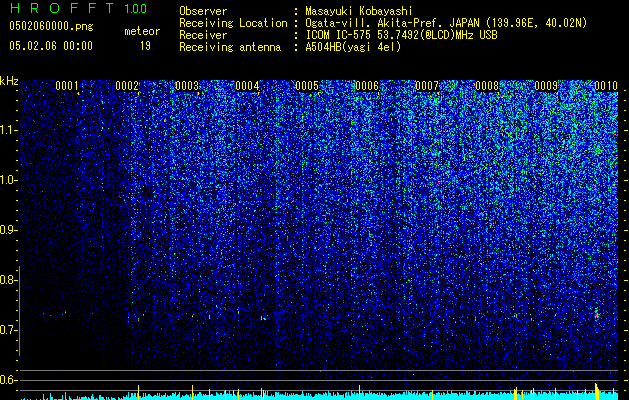Select the filename 0502060000.png

coord(51,26)
